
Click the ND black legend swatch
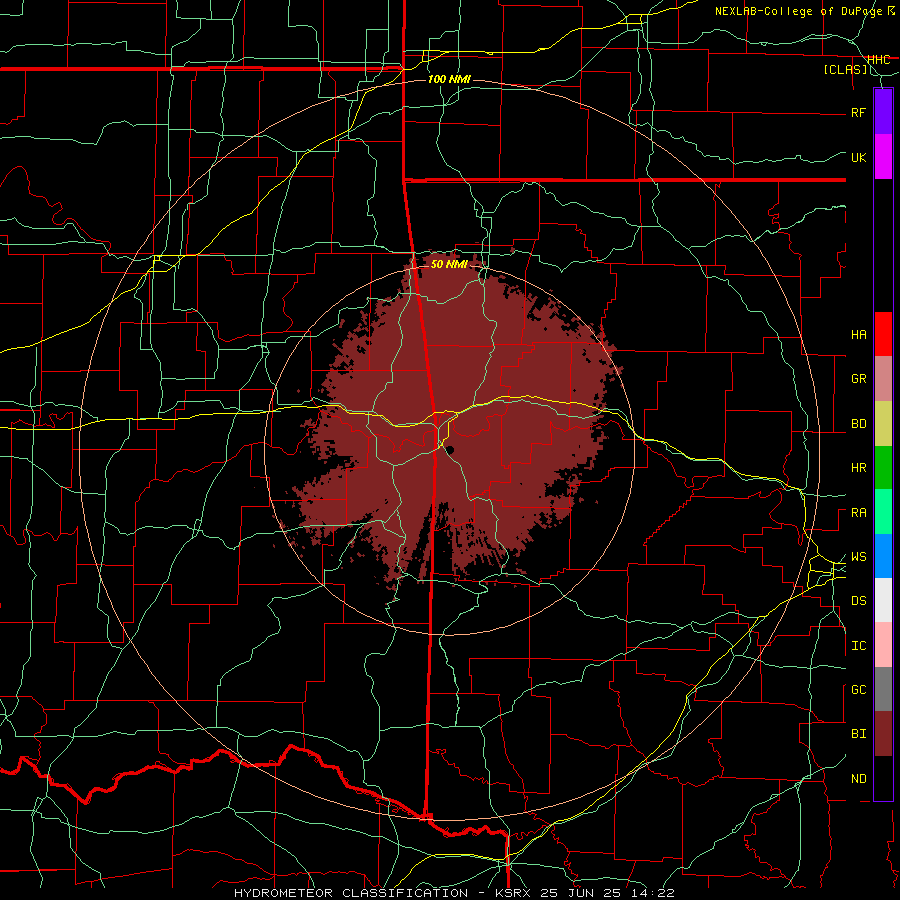[x=883, y=778]
